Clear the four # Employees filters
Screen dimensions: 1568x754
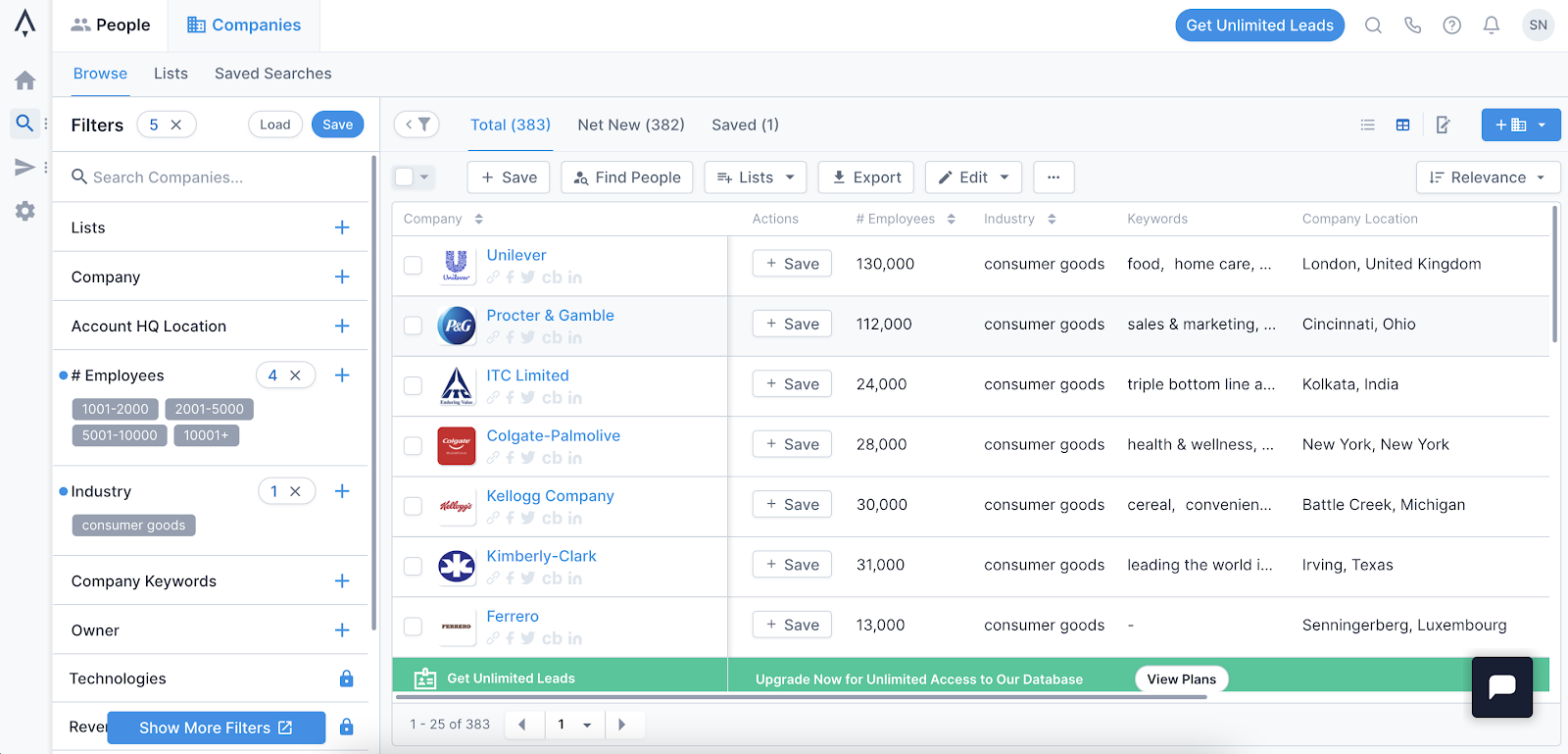coord(295,376)
